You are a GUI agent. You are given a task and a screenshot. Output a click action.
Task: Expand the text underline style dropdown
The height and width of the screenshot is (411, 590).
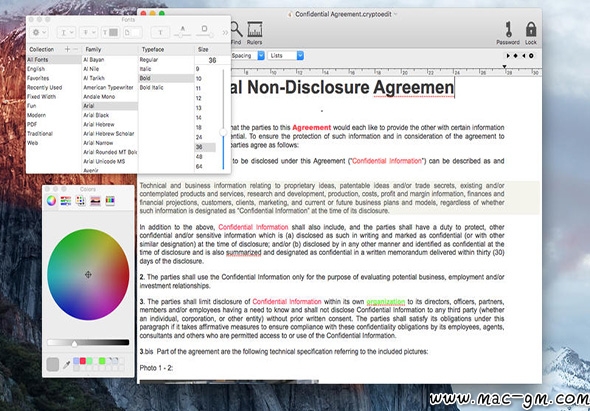pyautogui.click(x=67, y=33)
